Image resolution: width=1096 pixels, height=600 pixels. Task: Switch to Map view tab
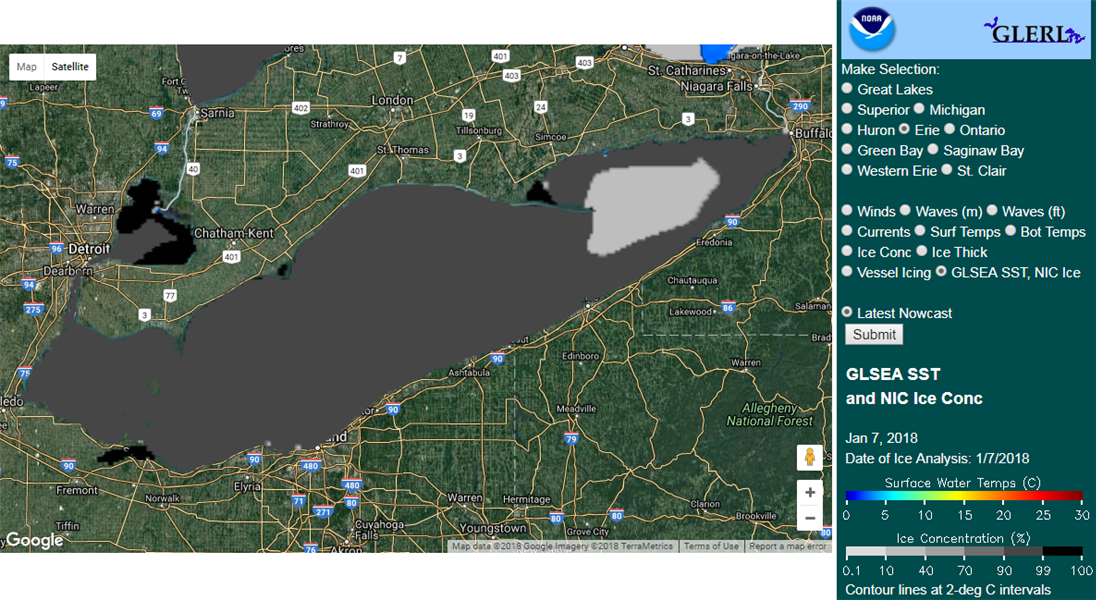(27, 67)
